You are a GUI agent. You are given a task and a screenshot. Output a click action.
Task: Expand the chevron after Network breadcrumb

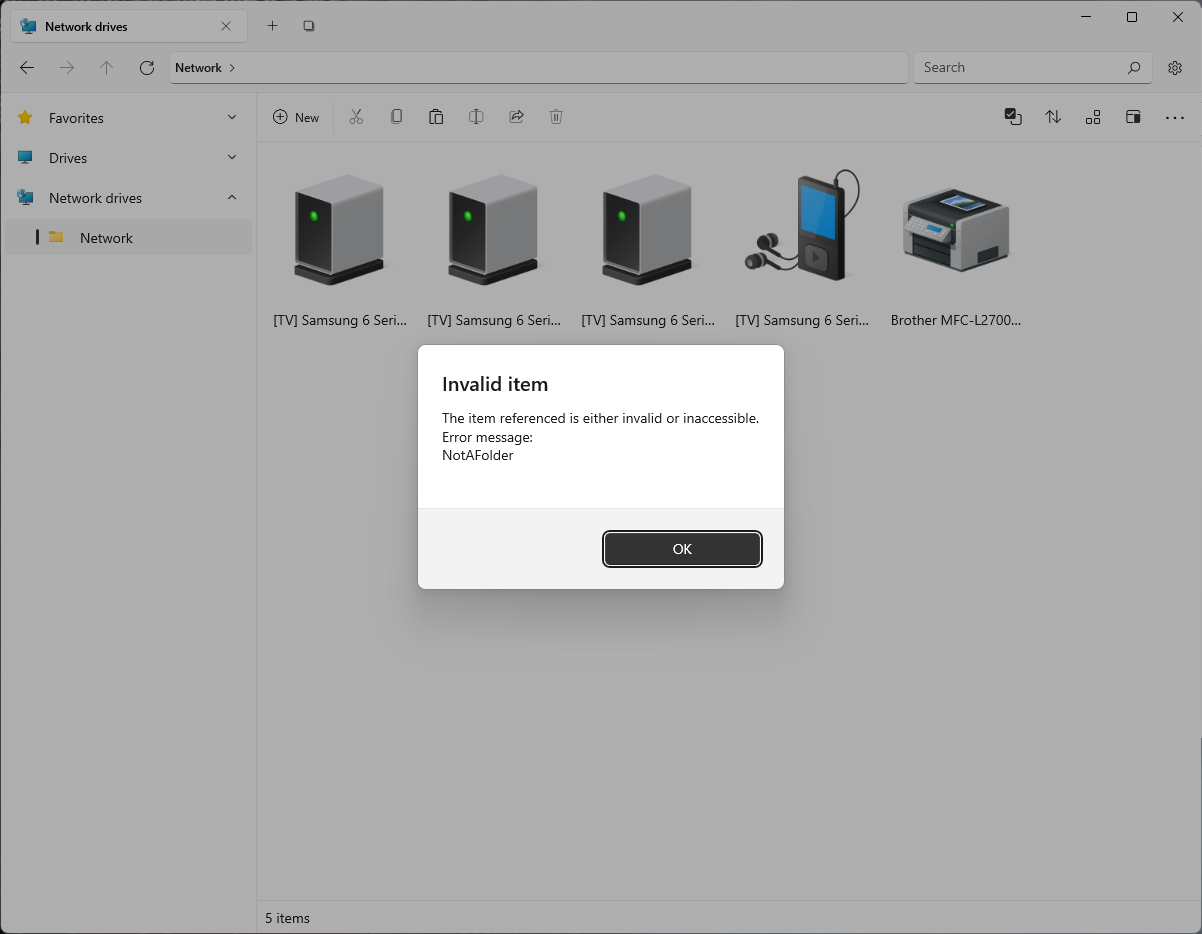(232, 68)
